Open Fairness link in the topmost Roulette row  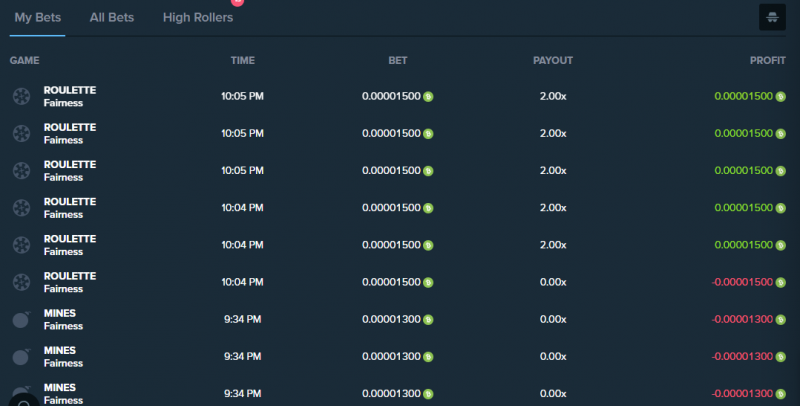(x=63, y=104)
